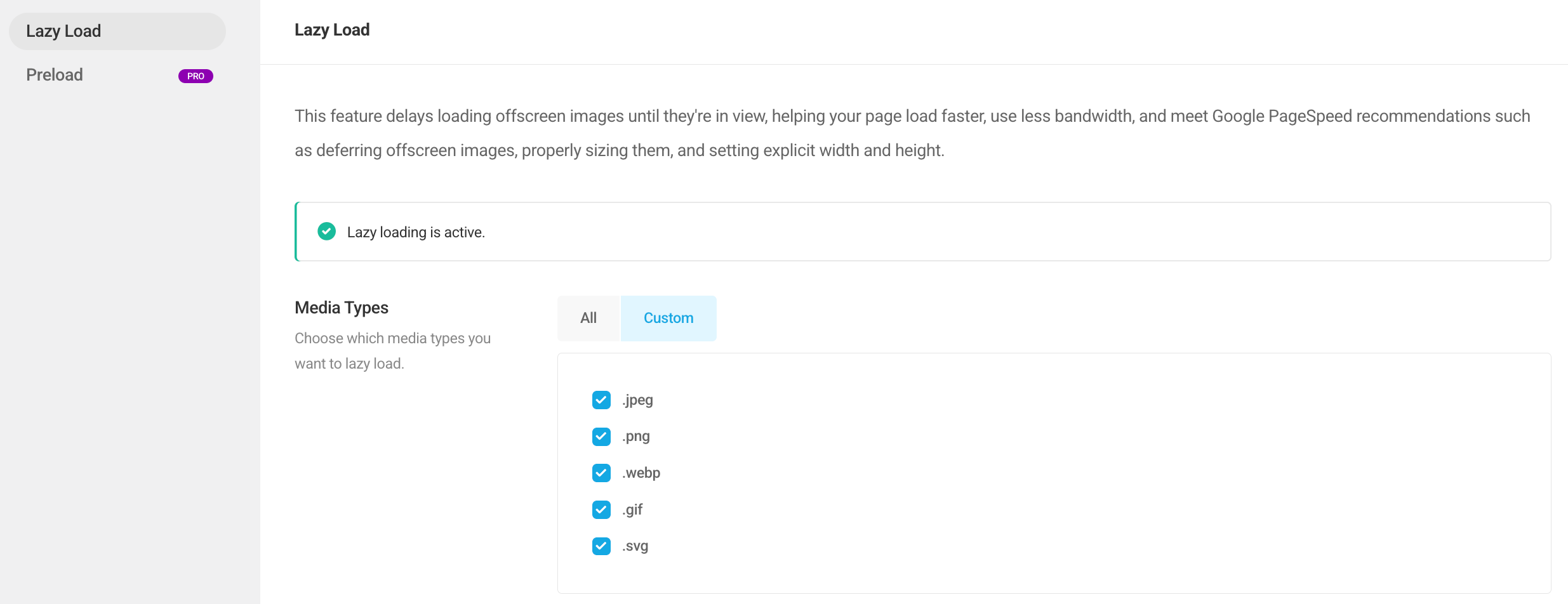This screenshot has width=1568, height=604.
Task: Open the Preload sidebar item
Action: point(55,75)
